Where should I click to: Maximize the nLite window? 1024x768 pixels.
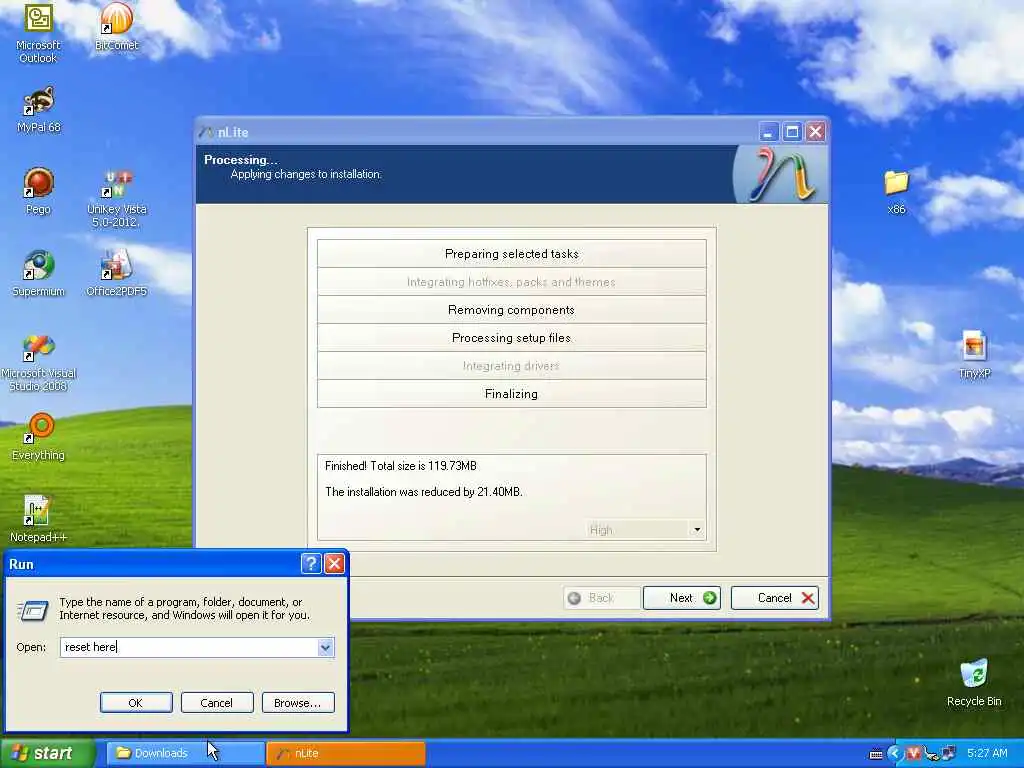coord(792,132)
